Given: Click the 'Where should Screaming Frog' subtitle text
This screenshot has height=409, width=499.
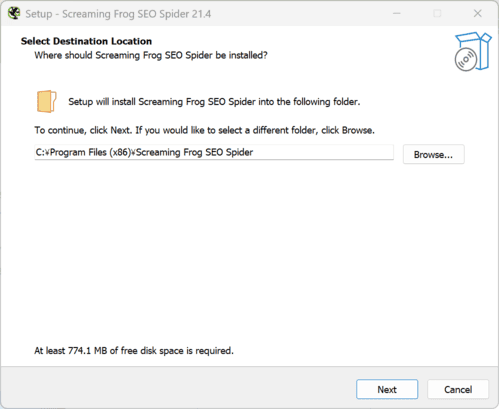Looking at the screenshot, I should click(x=151, y=55).
